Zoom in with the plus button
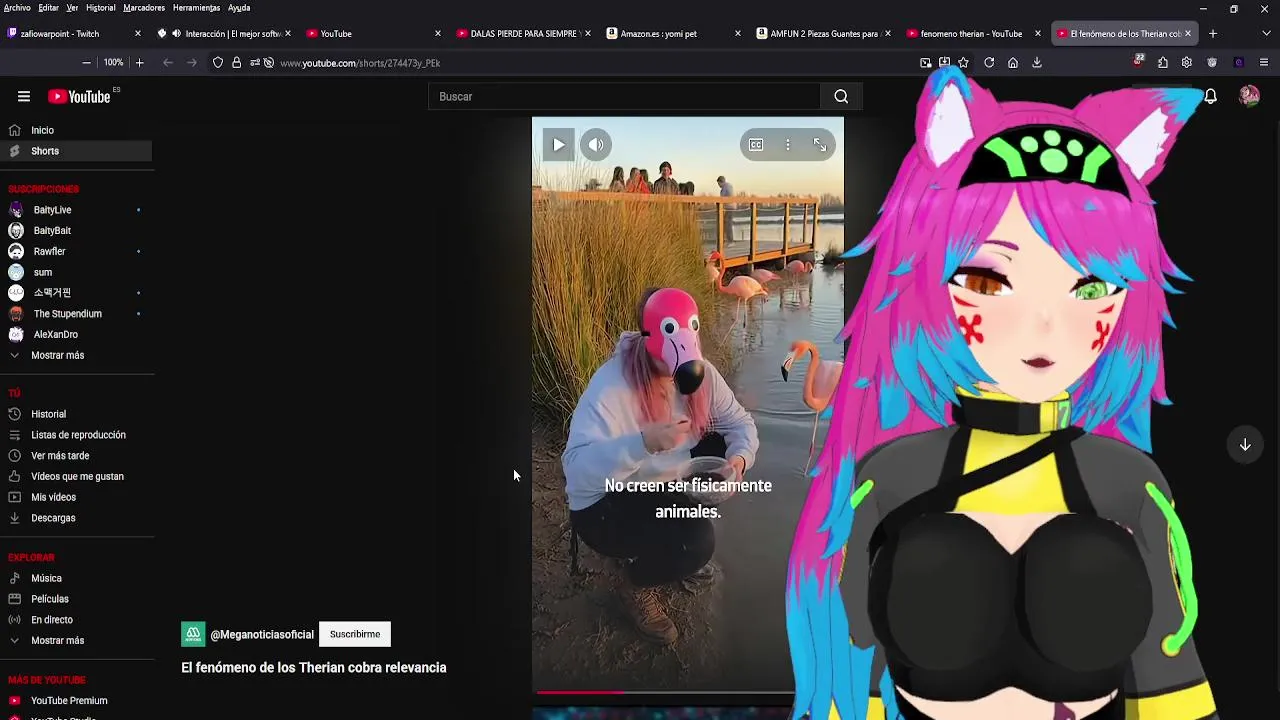1280x720 pixels. click(x=139, y=63)
